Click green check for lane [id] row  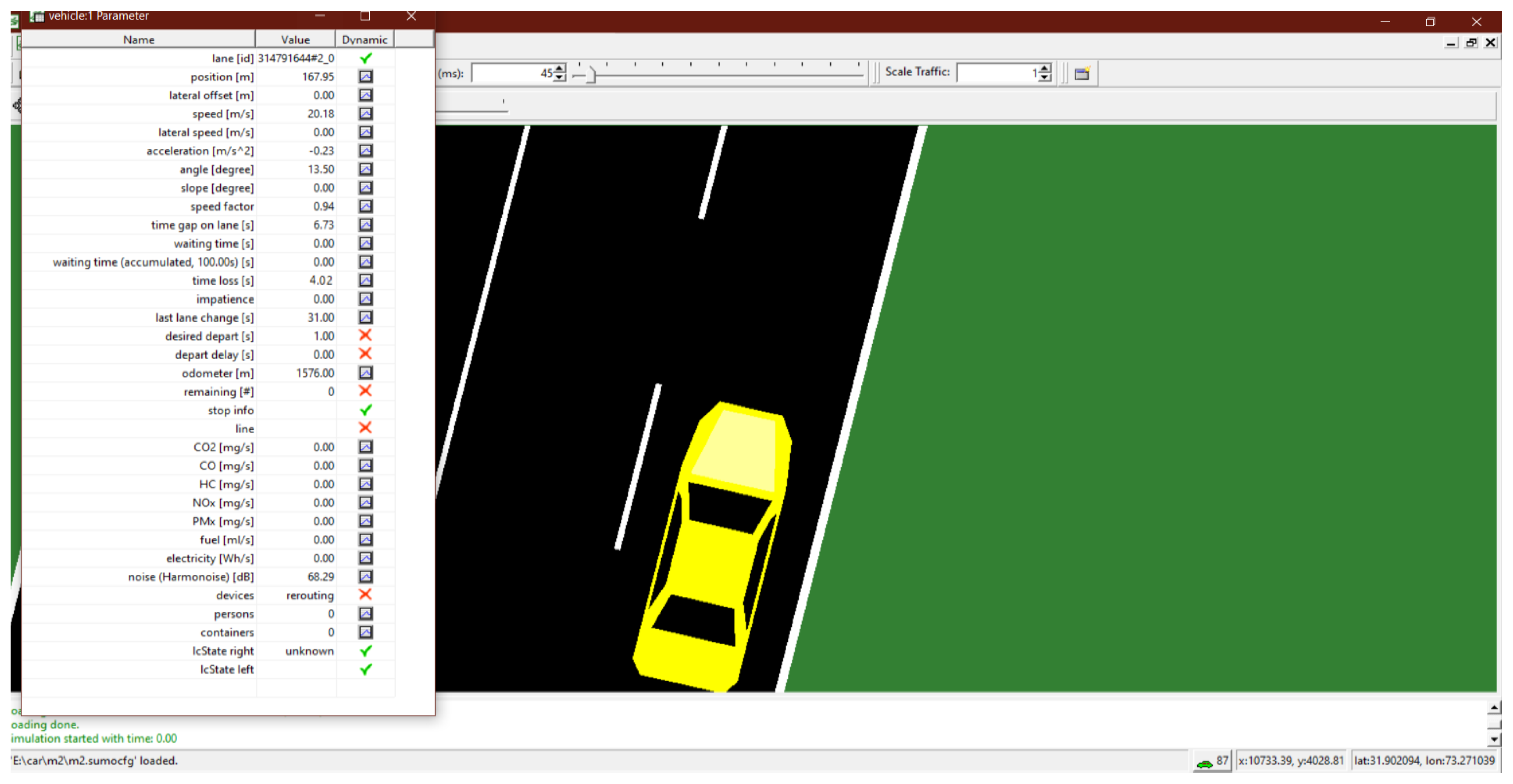tap(365, 58)
